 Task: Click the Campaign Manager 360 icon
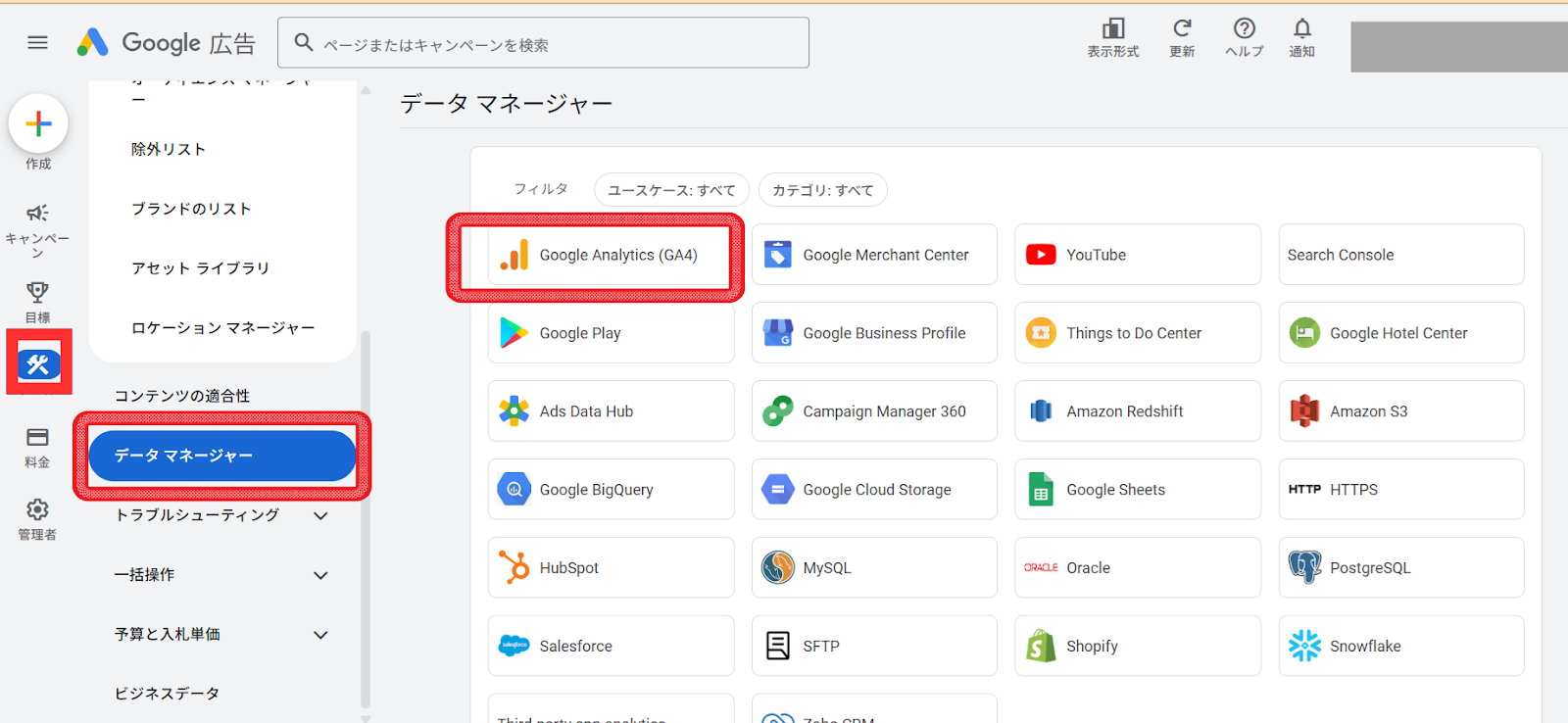[x=777, y=411]
